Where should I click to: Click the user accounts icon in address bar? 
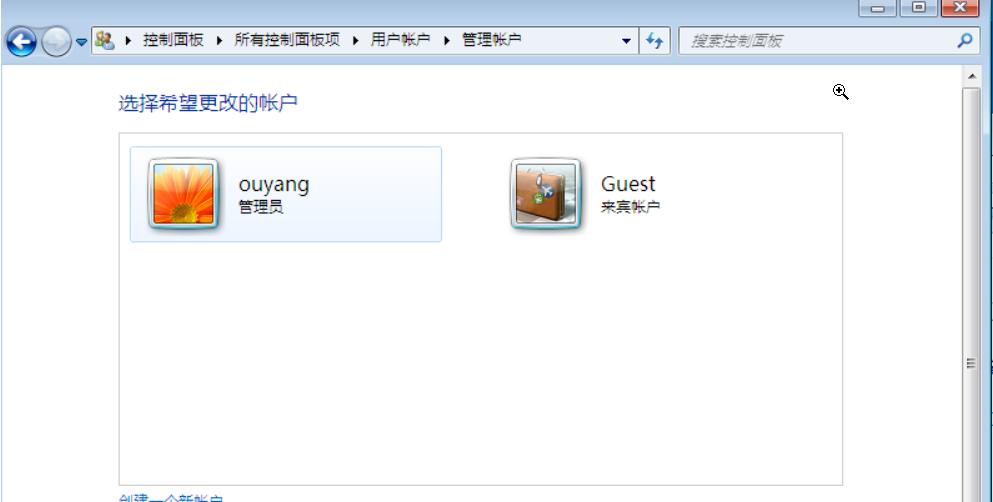click(x=104, y=41)
